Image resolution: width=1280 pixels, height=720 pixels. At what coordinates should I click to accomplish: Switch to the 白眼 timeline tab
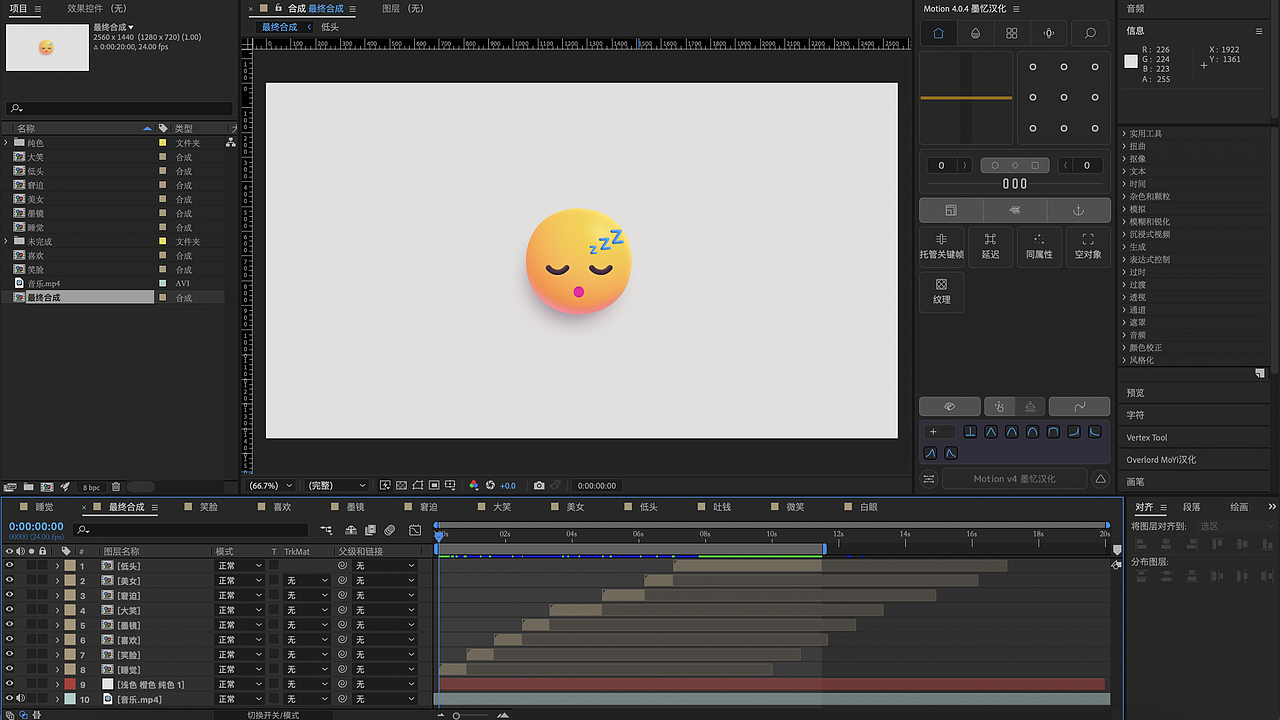click(869, 507)
